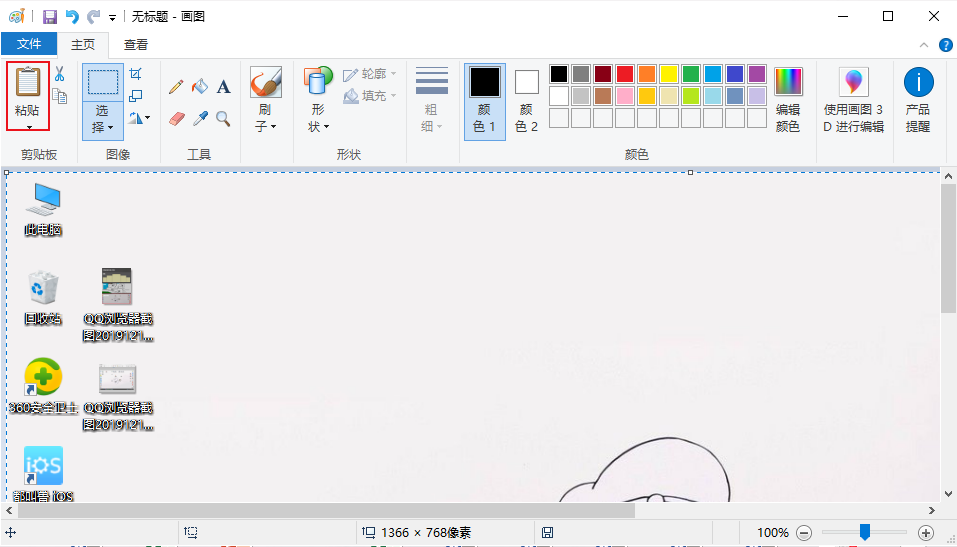
Task: Select the Text tool (A icon)
Action: click(224, 87)
